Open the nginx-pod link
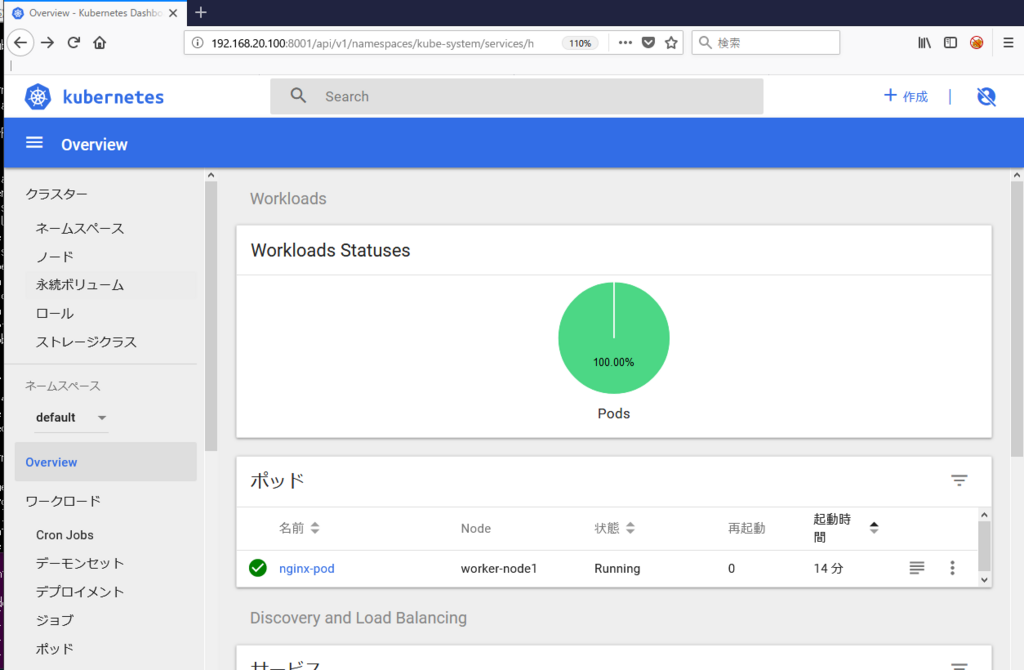This screenshot has width=1024, height=670. [306, 568]
